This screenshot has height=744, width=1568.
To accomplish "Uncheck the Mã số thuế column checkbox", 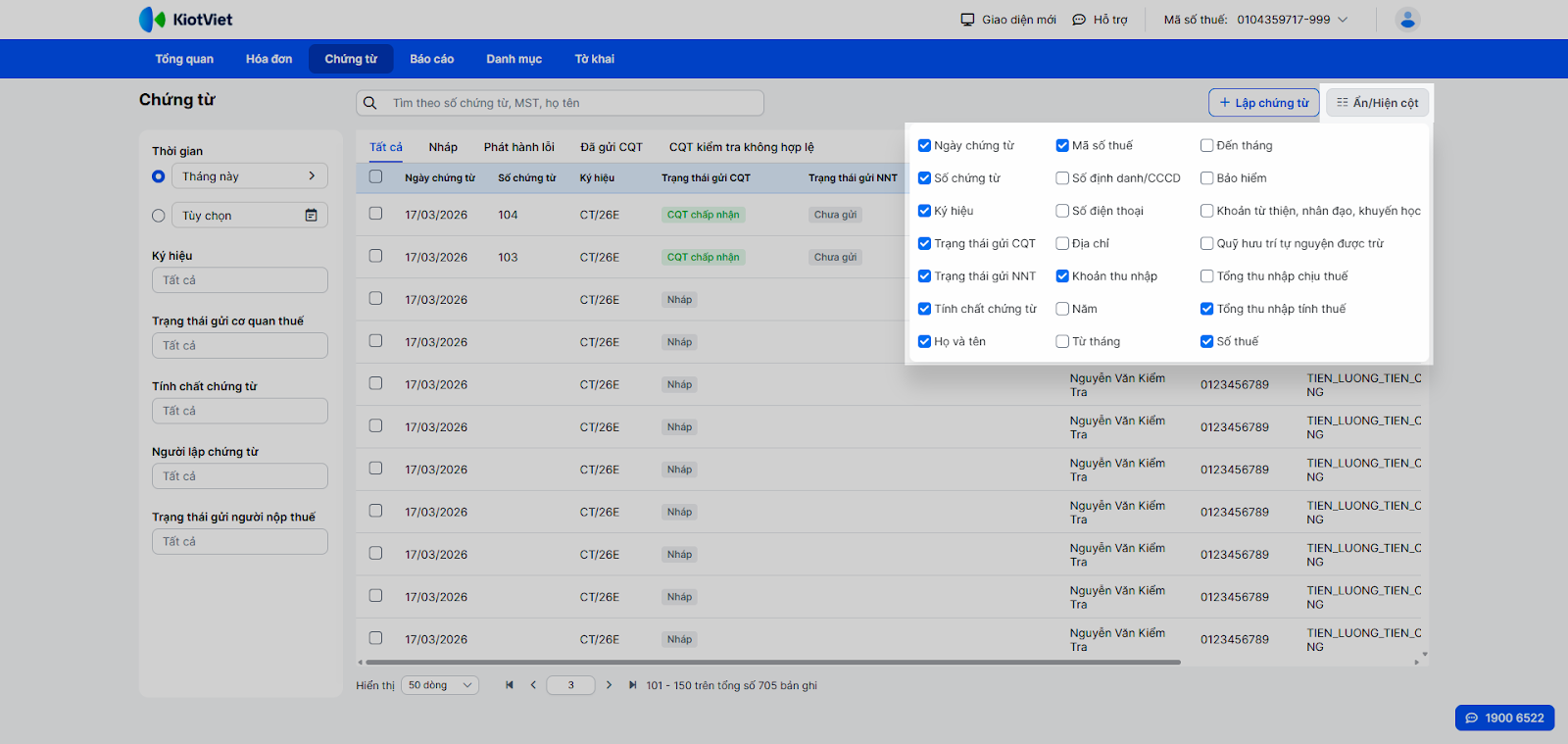I will [x=1062, y=146].
